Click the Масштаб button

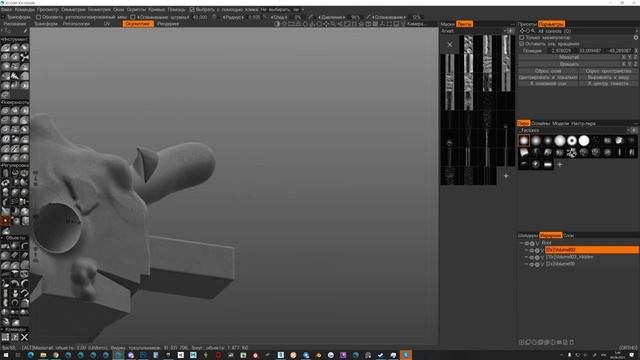click(x=569, y=58)
